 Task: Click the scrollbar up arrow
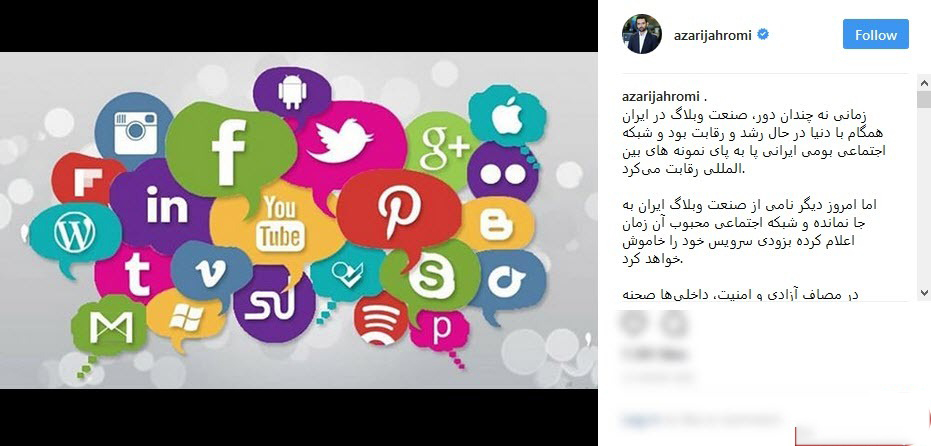pyautogui.click(x=924, y=82)
